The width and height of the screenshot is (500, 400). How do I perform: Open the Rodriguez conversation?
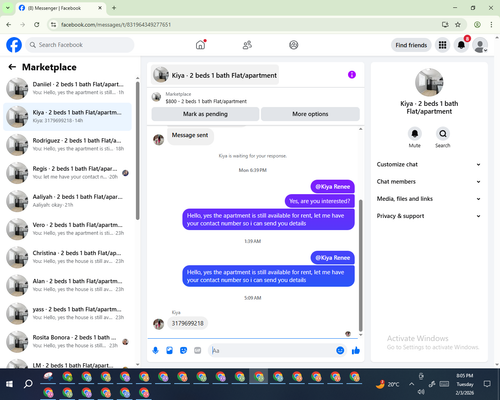coord(67,145)
